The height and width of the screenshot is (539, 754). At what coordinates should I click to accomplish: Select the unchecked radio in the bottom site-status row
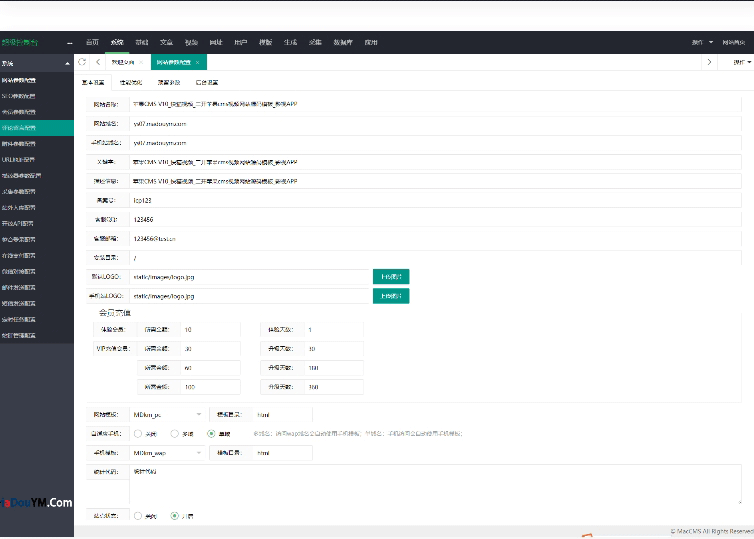(138, 516)
